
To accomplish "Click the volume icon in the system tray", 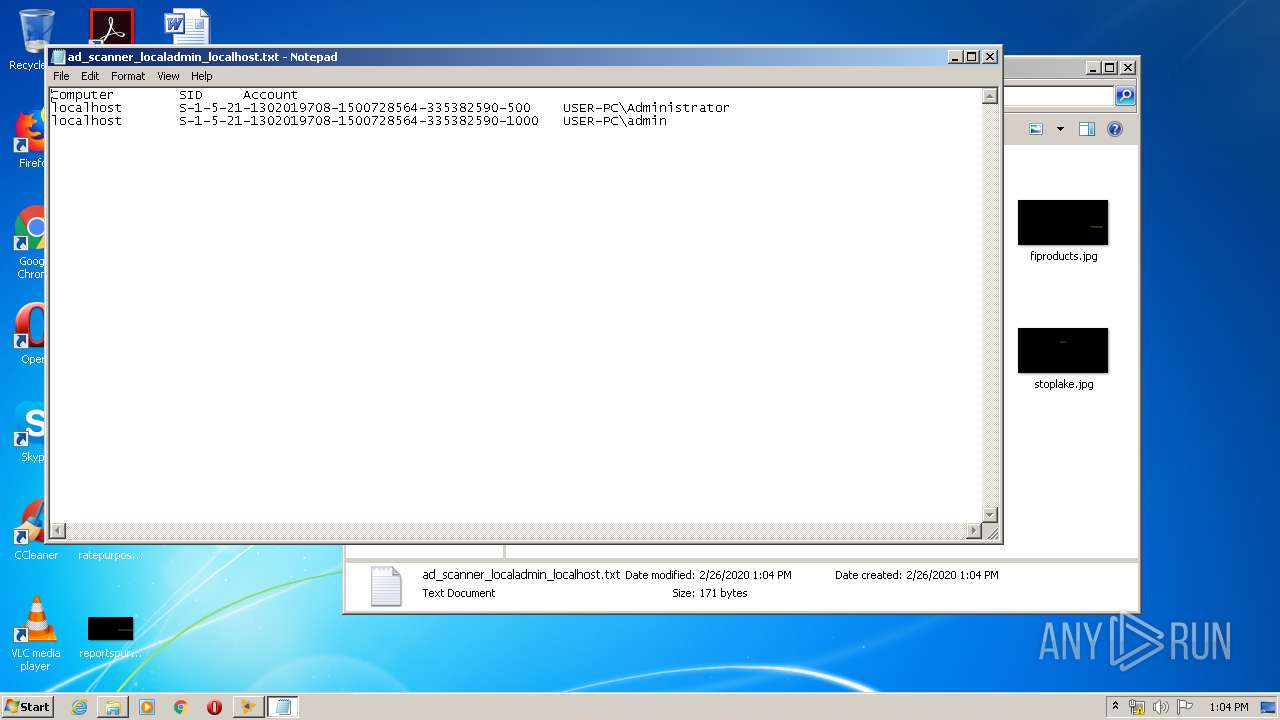I will coord(1161,707).
